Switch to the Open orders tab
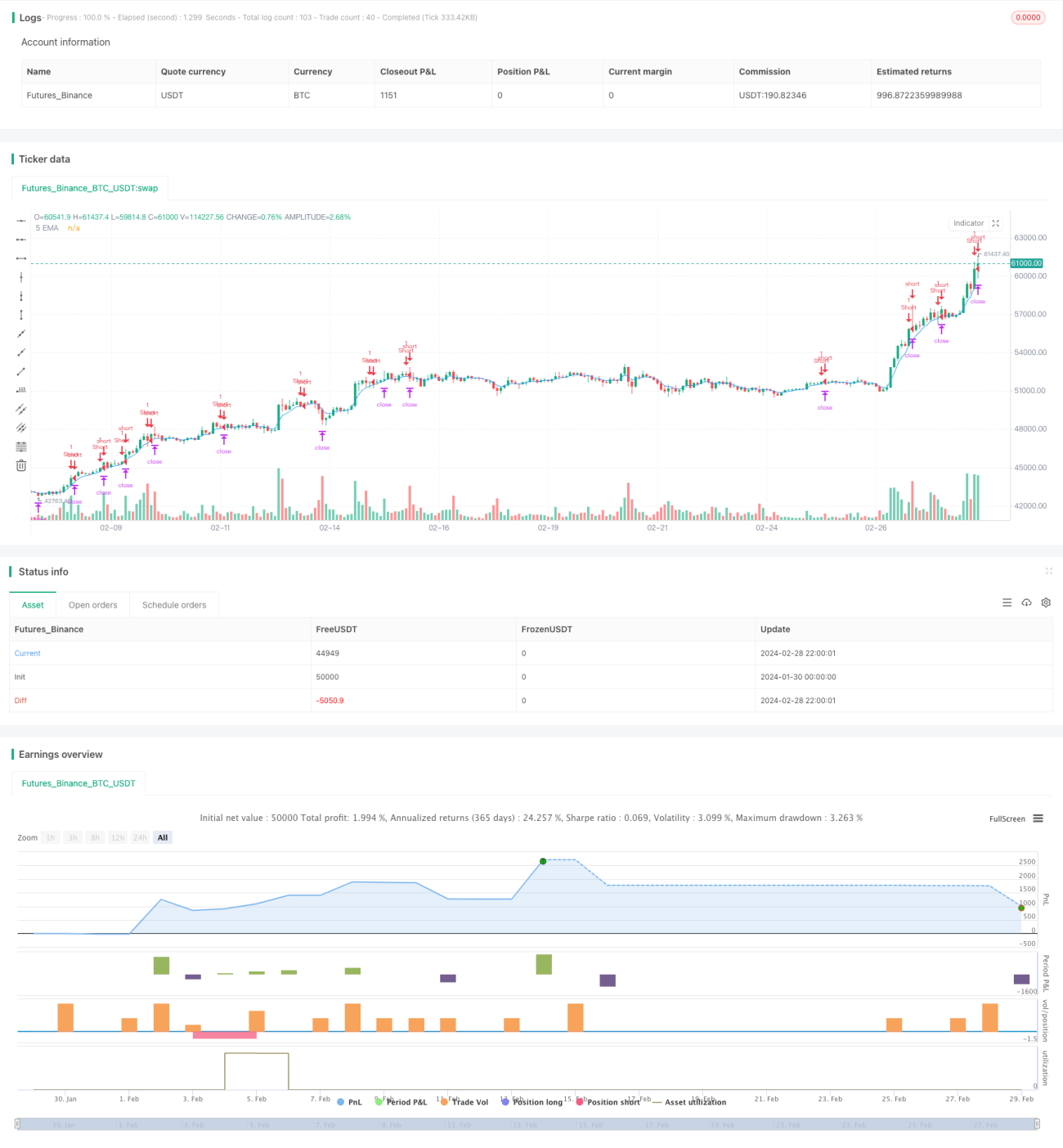The image size is (1063, 1148). 92,605
